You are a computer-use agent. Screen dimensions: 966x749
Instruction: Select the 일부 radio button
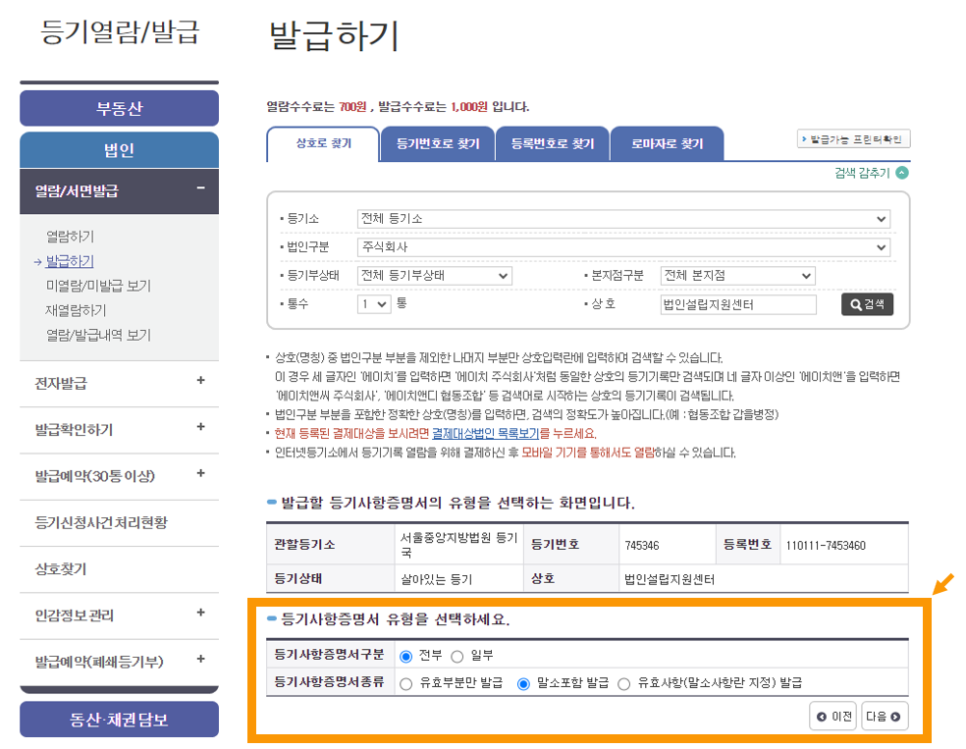tap(457, 657)
